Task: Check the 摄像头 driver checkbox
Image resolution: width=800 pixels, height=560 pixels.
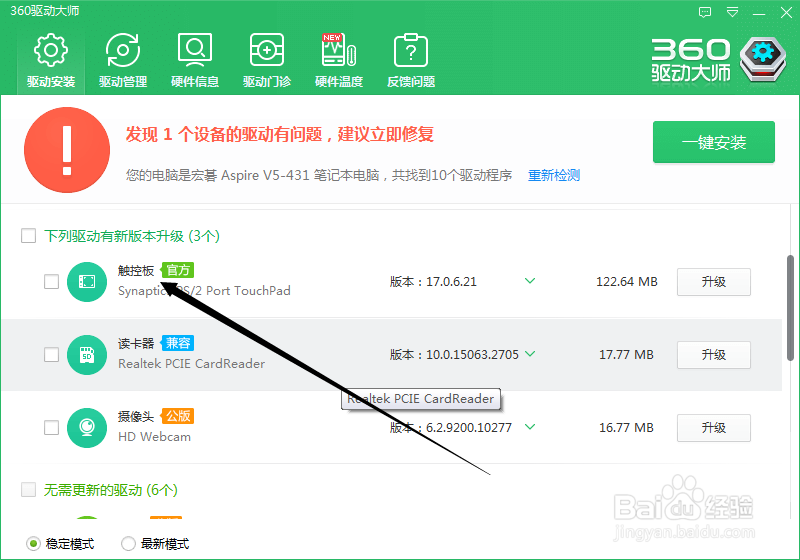Action: click(x=52, y=427)
